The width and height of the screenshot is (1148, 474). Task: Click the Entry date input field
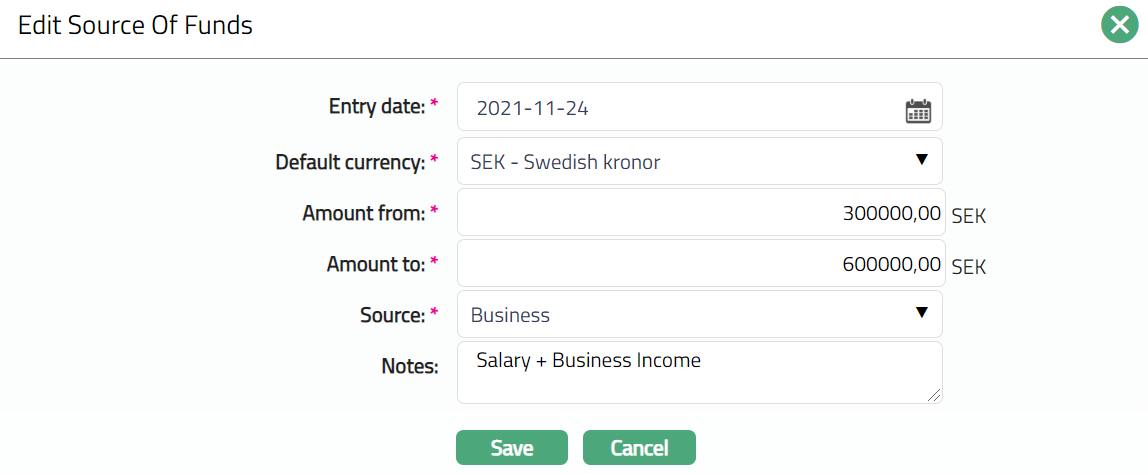coord(680,108)
